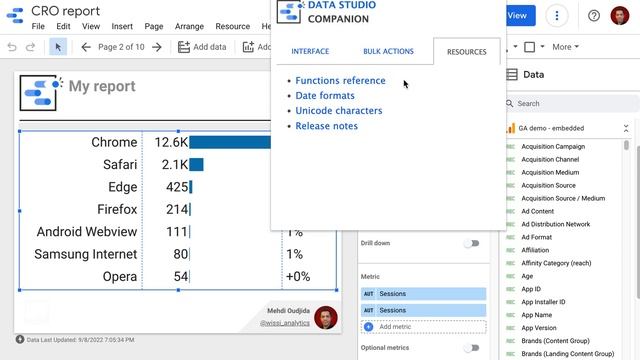
Task: Click the GA demo analytics icon
Action: (x=510, y=128)
